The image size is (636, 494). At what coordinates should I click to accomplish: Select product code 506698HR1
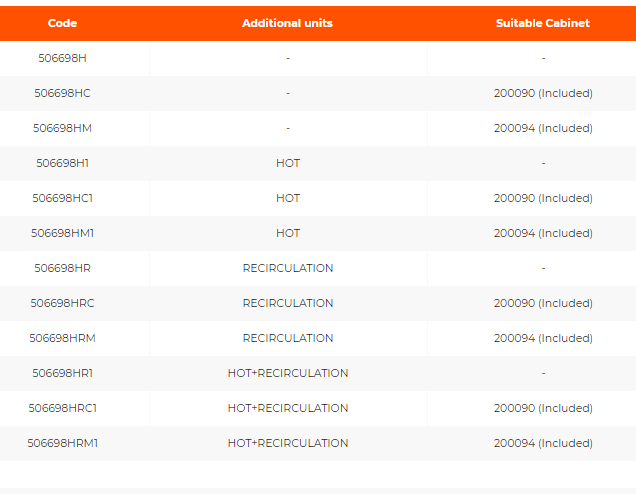[62, 373]
